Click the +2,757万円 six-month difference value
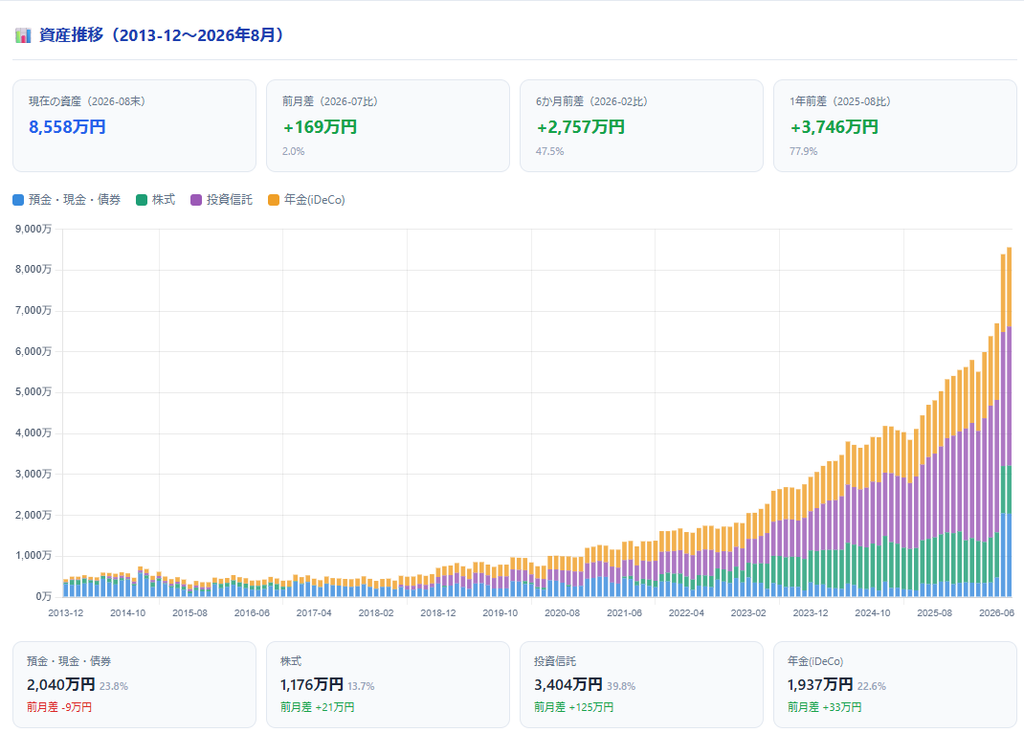Image resolution: width=1024 pixels, height=731 pixels. click(581, 127)
